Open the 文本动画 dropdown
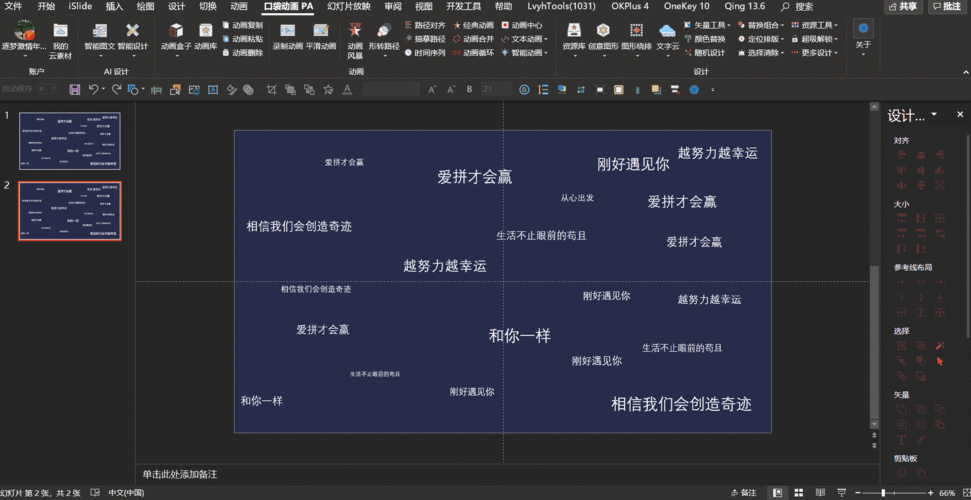Viewport: 971px width, 500px height. point(525,39)
